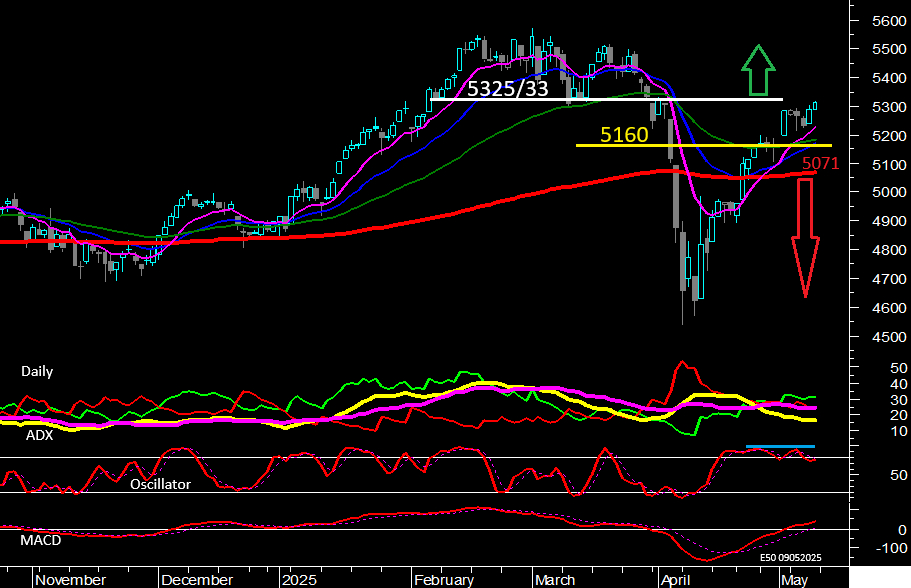911x588 pixels.
Task: Click the 4600 price scale value
Action: 889,308
